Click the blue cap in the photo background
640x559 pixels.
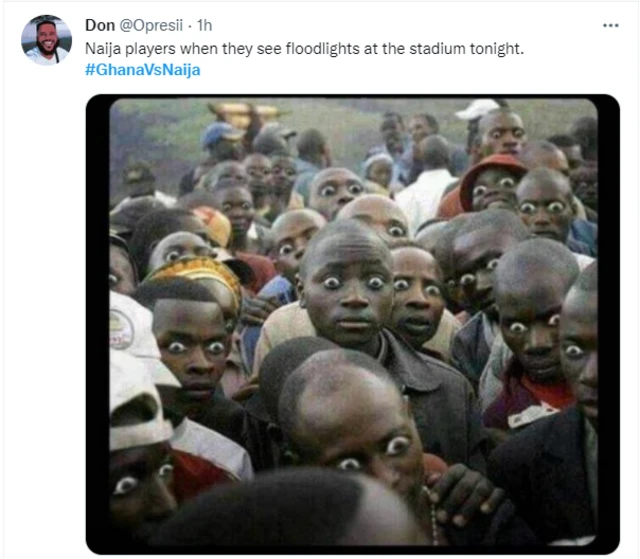point(218,133)
